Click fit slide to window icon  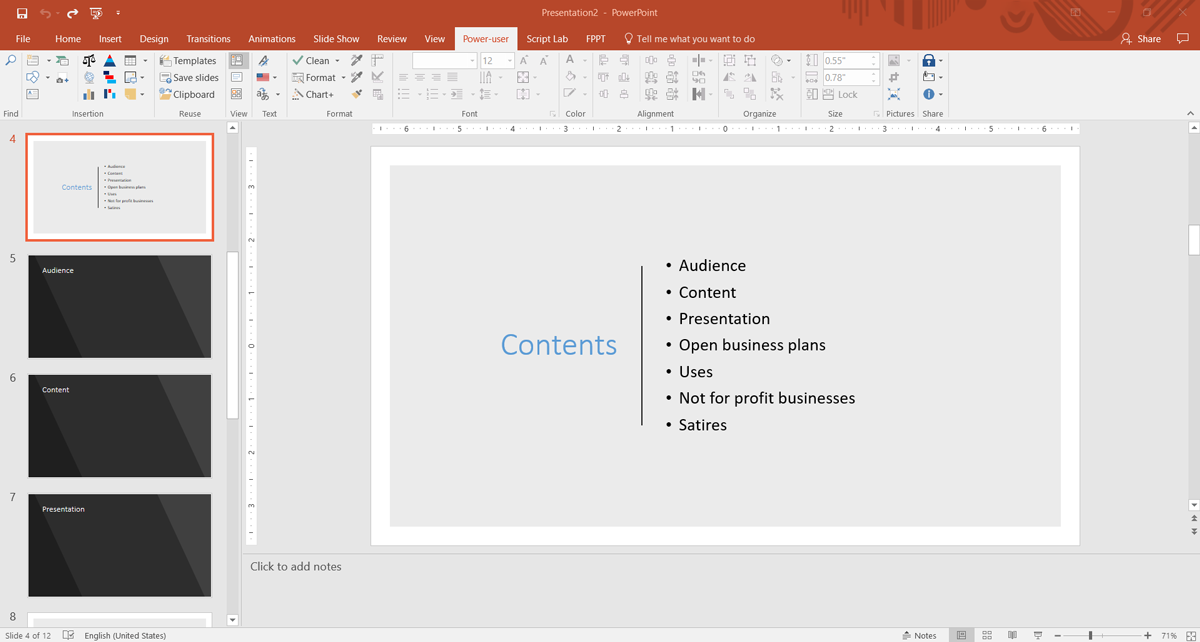pyautogui.click(x=1191, y=635)
